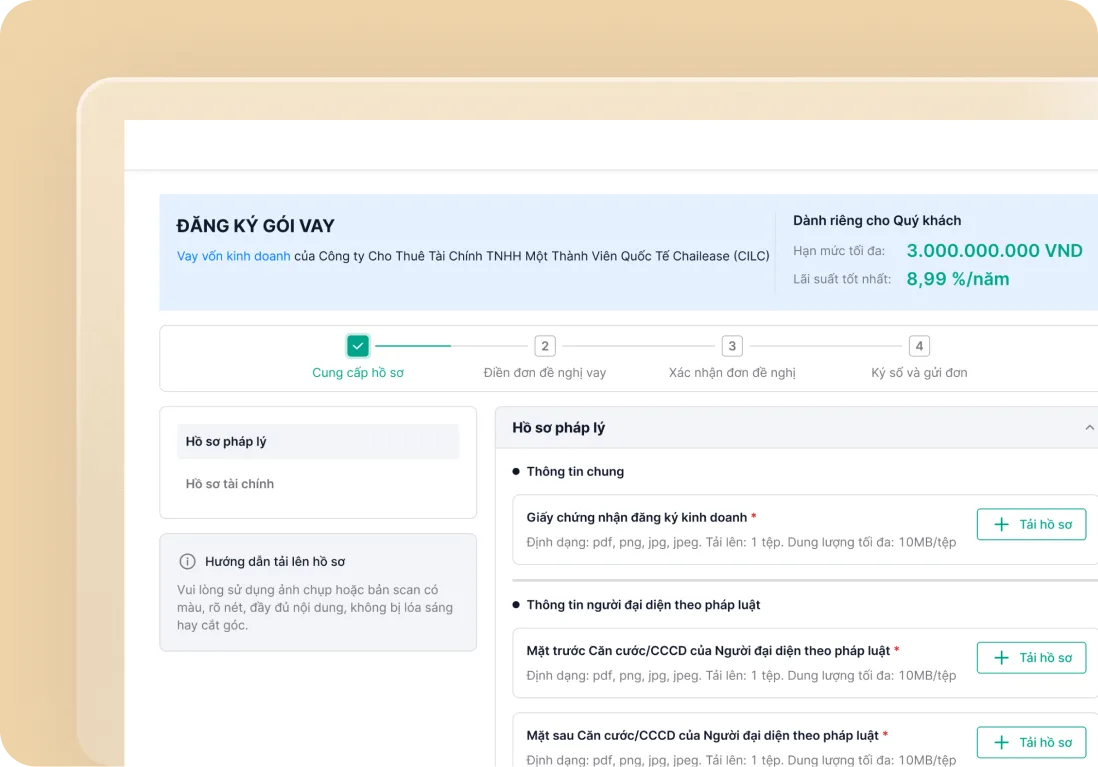Go to step 2 number box
Viewport: 1098px width, 767px height.
point(545,346)
